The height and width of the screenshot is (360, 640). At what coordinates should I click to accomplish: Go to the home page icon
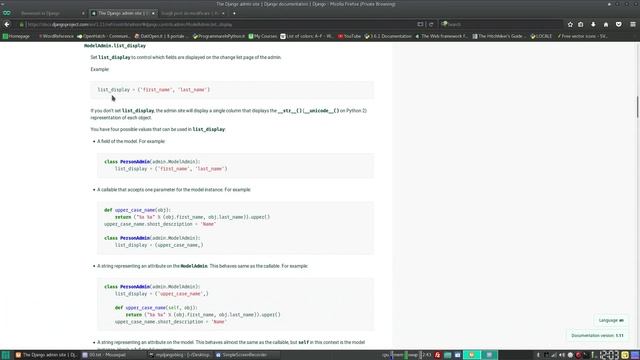click(606, 24)
